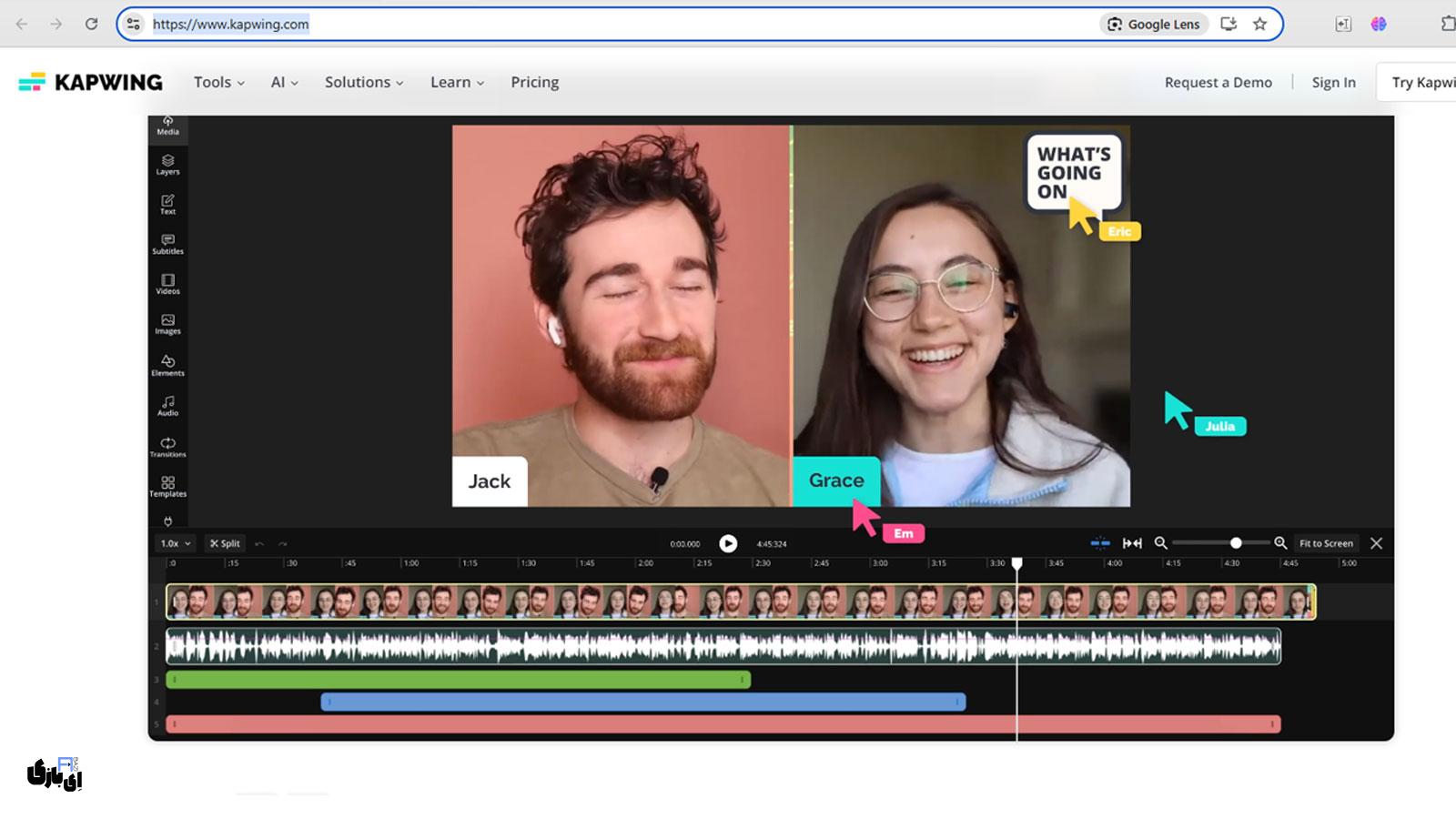Open the Pricing page
The height and width of the screenshot is (819, 1456).
point(534,82)
